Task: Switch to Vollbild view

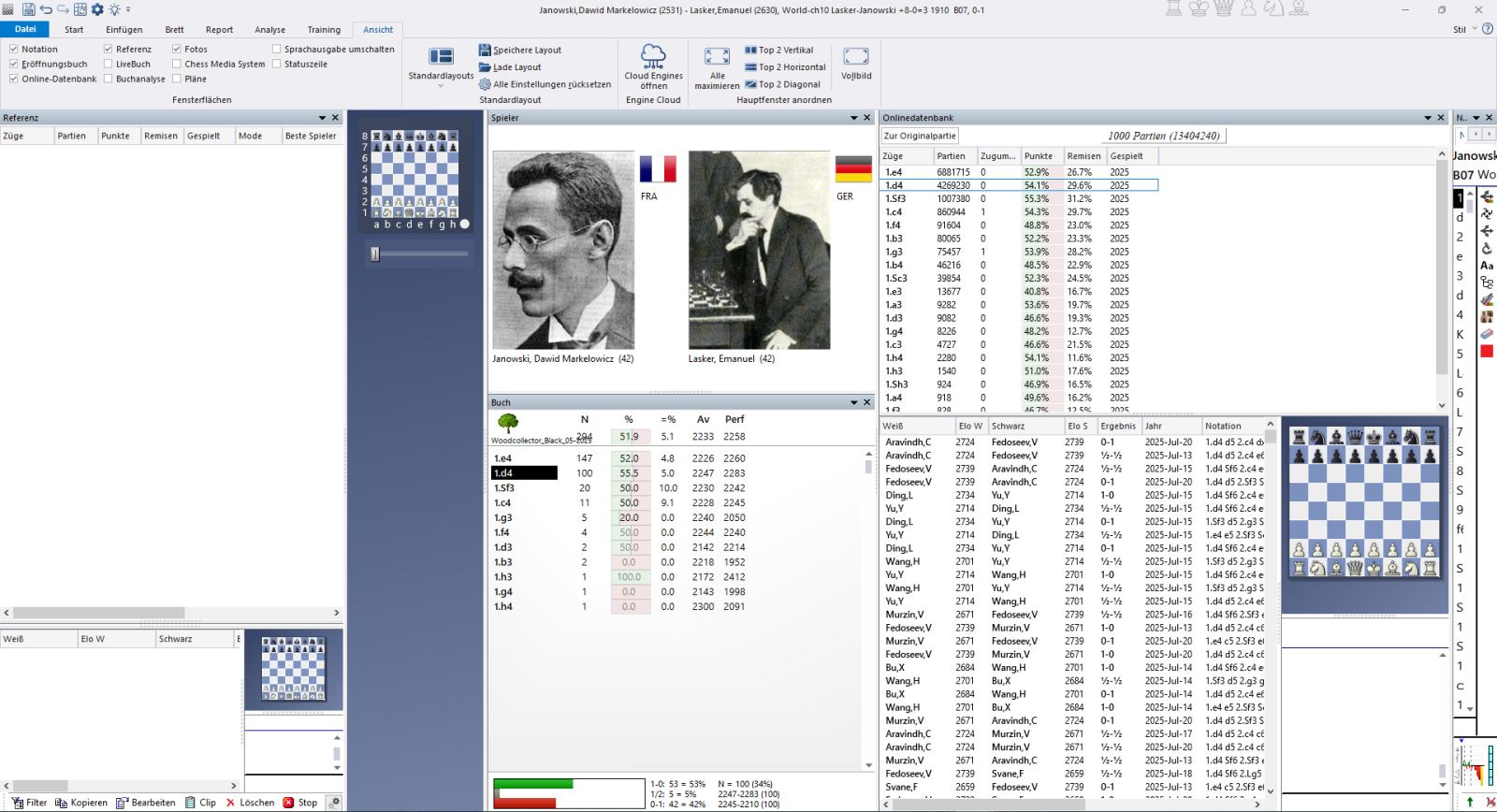Action: [x=855, y=57]
